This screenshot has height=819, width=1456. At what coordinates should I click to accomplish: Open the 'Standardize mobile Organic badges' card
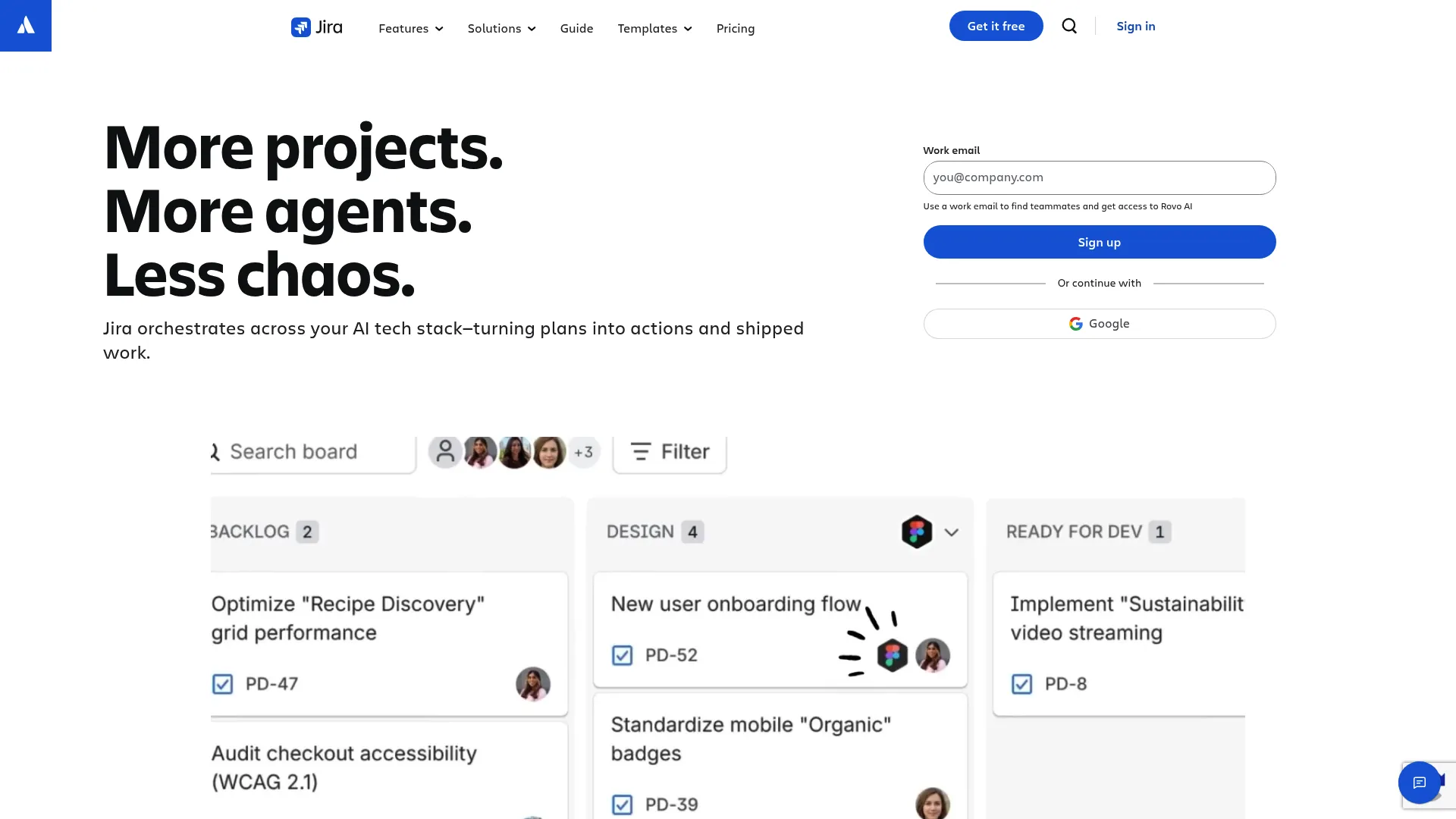tap(780, 756)
